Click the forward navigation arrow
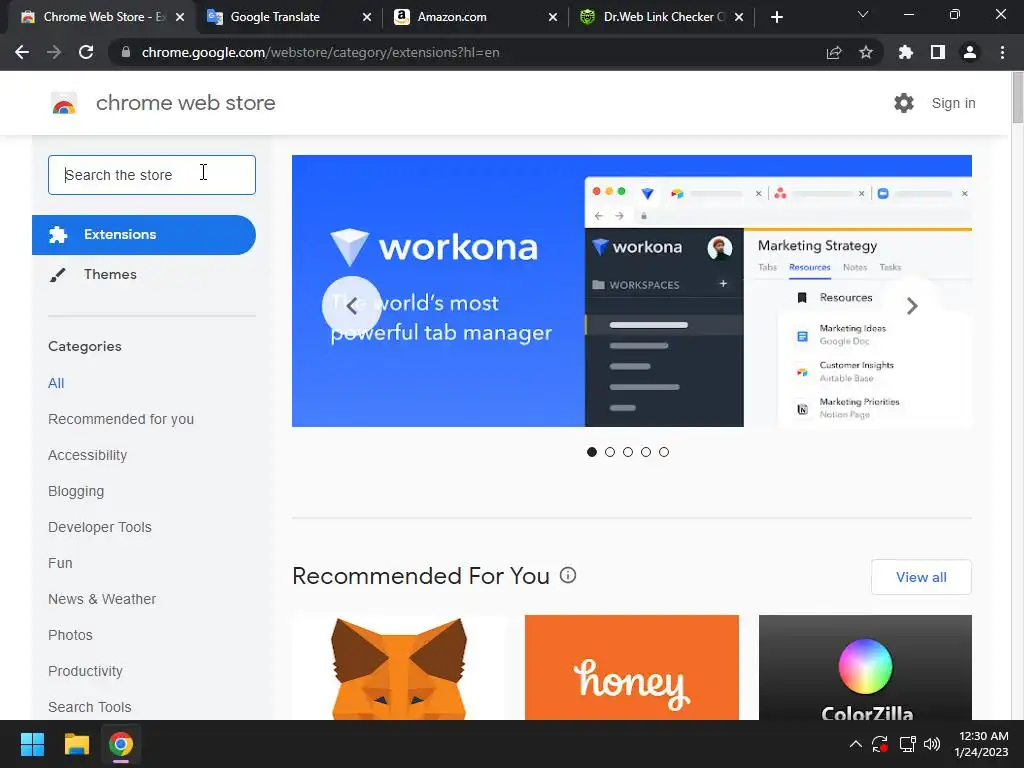This screenshot has width=1024, height=768. [x=54, y=52]
